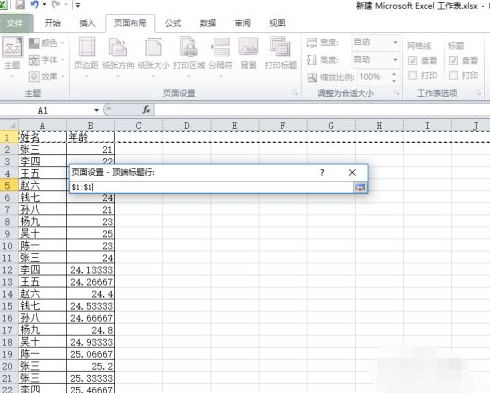The width and height of the screenshot is (490, 393).
Task: Click cell A7 containing 孙八
Action: pyautogui.click(x=42, y=210)
